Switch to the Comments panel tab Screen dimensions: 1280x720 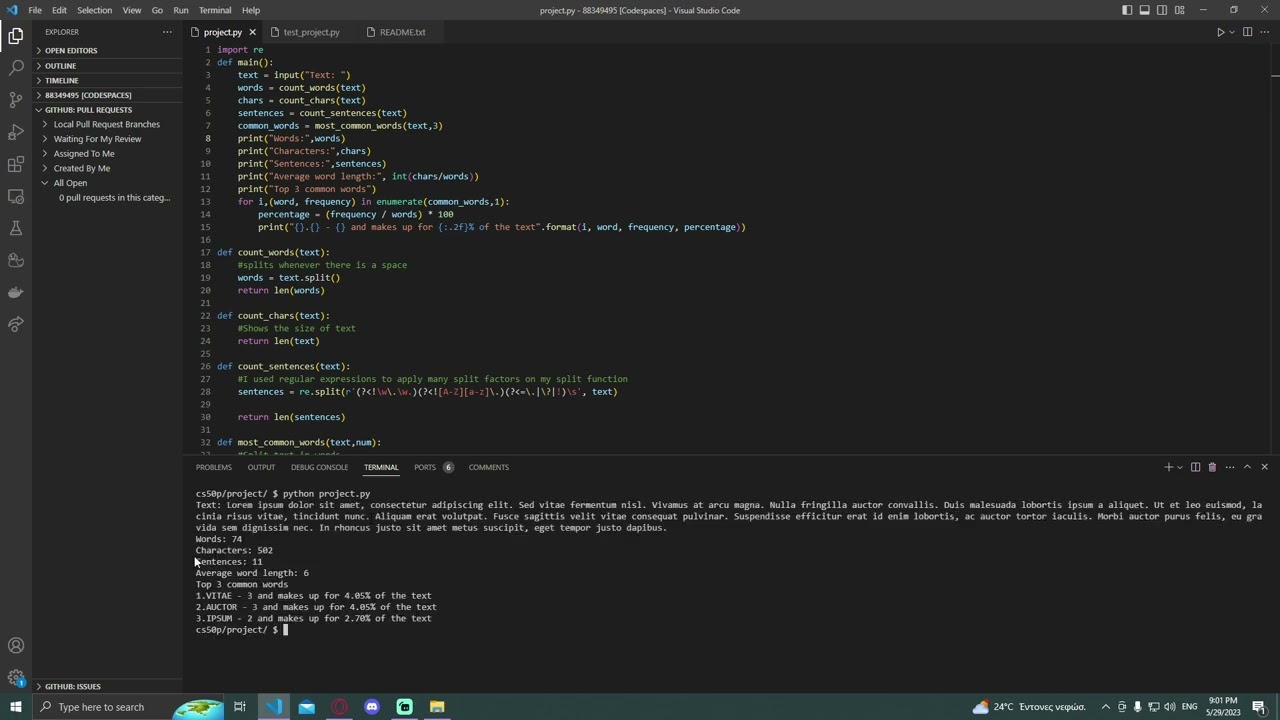pos(489,467)
